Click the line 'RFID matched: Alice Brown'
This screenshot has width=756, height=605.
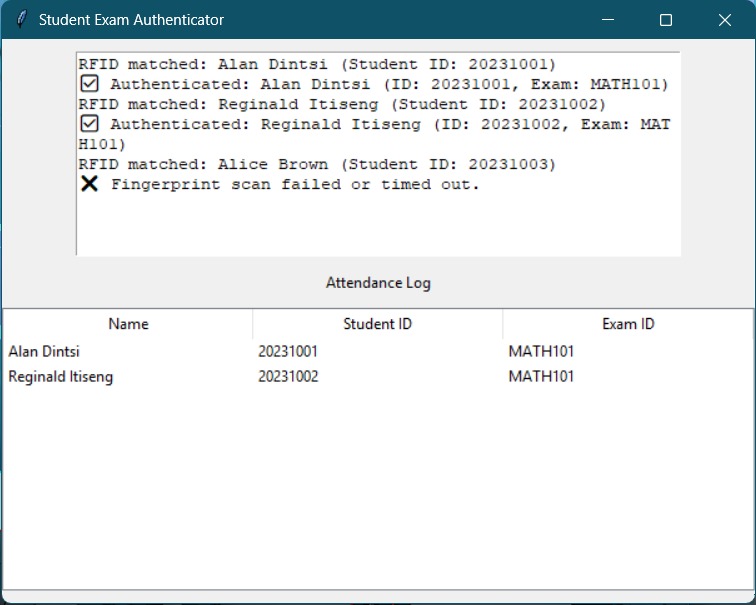[x=317, y=164]
